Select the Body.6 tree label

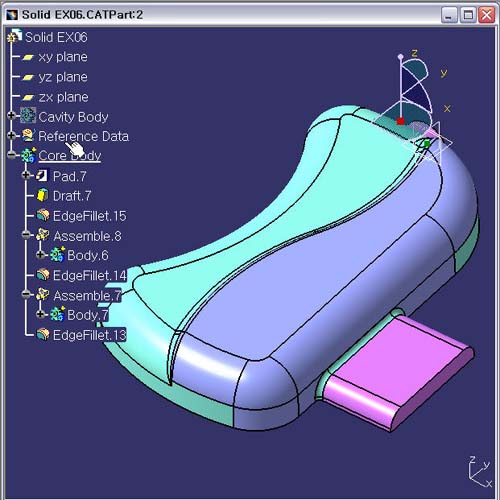pyautogui.click(x=88, y=255)
